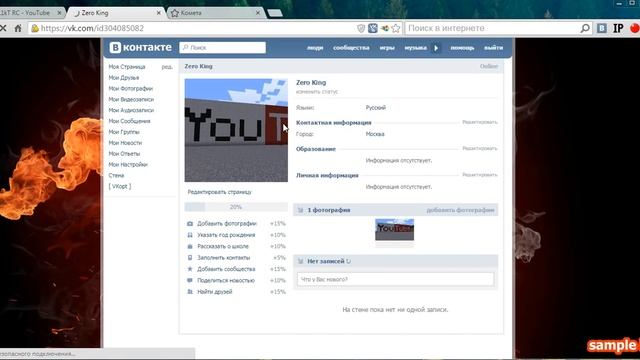Open люди in the VK header menu

click(x=315, y=48)
